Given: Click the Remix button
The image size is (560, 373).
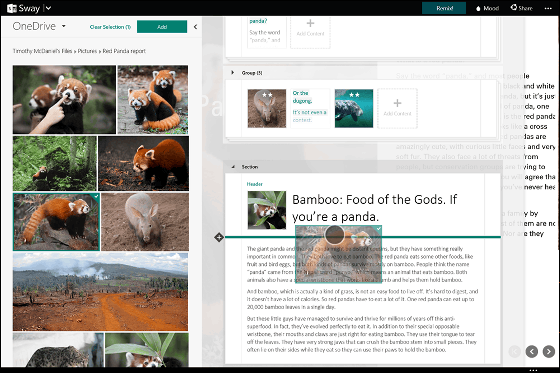Looking at the screenshot, I should coord(444,8).
